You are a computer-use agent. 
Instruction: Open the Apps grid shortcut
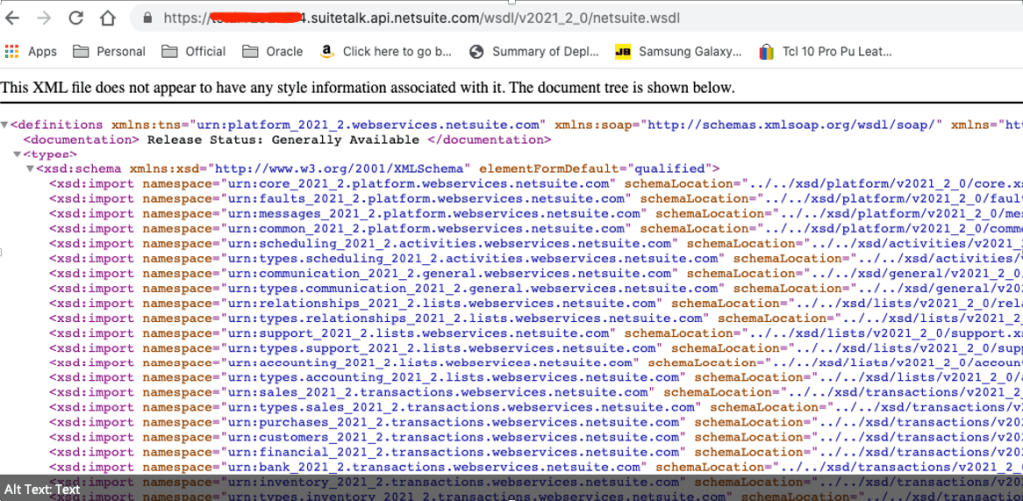pos(31,51)
